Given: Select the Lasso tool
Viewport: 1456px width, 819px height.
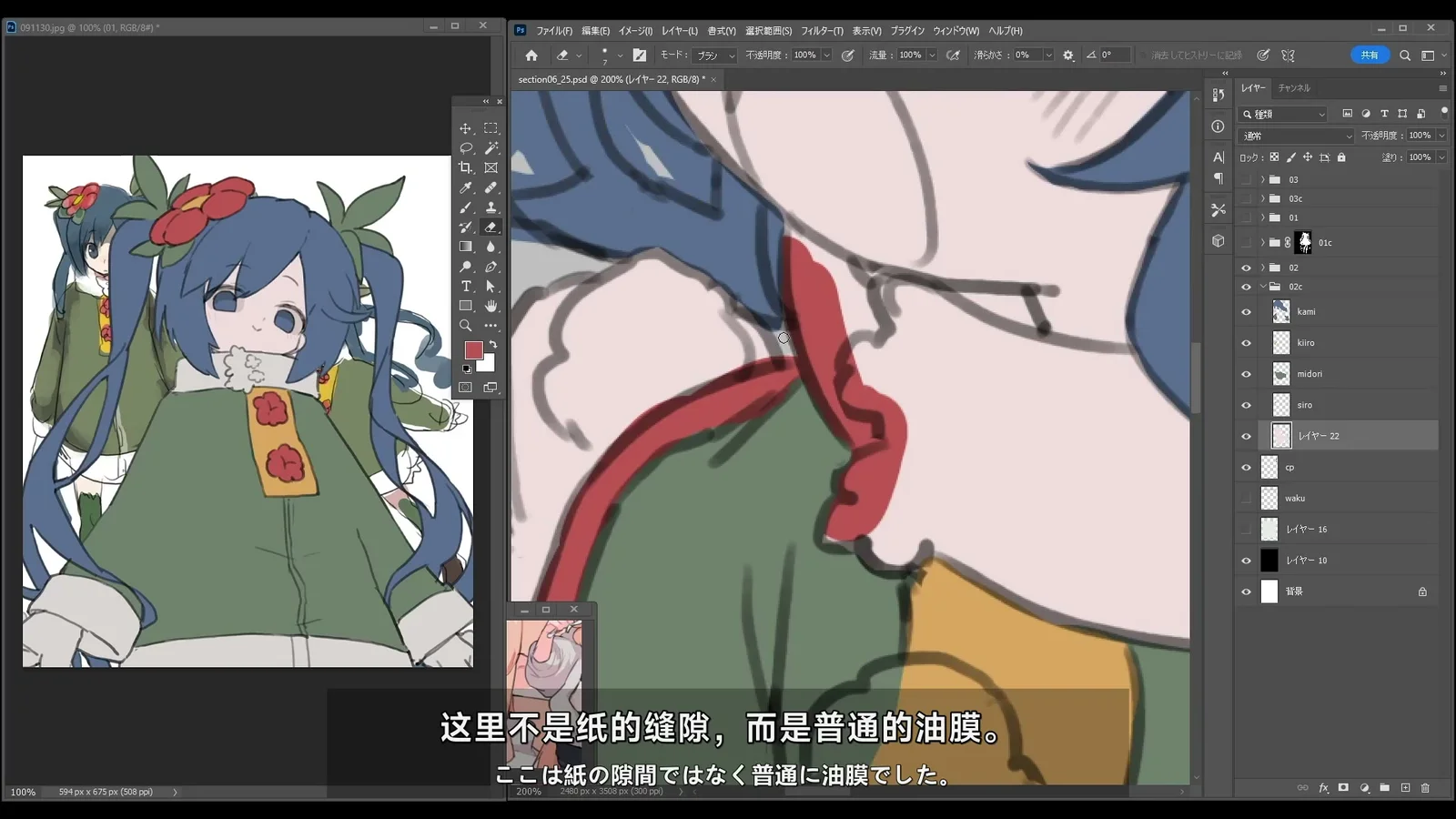Looking at the screenshot, I should [x=466, y=148].
